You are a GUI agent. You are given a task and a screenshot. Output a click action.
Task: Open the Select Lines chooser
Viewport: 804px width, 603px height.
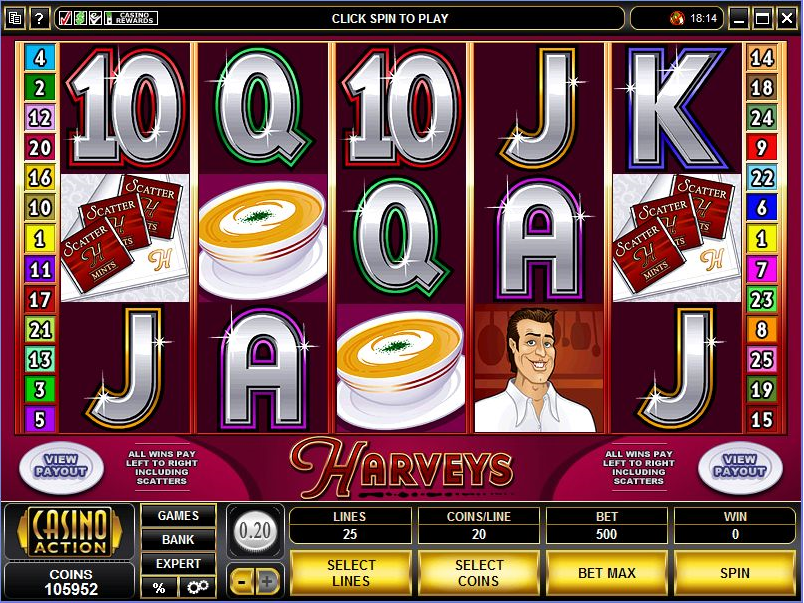[351, 573]
